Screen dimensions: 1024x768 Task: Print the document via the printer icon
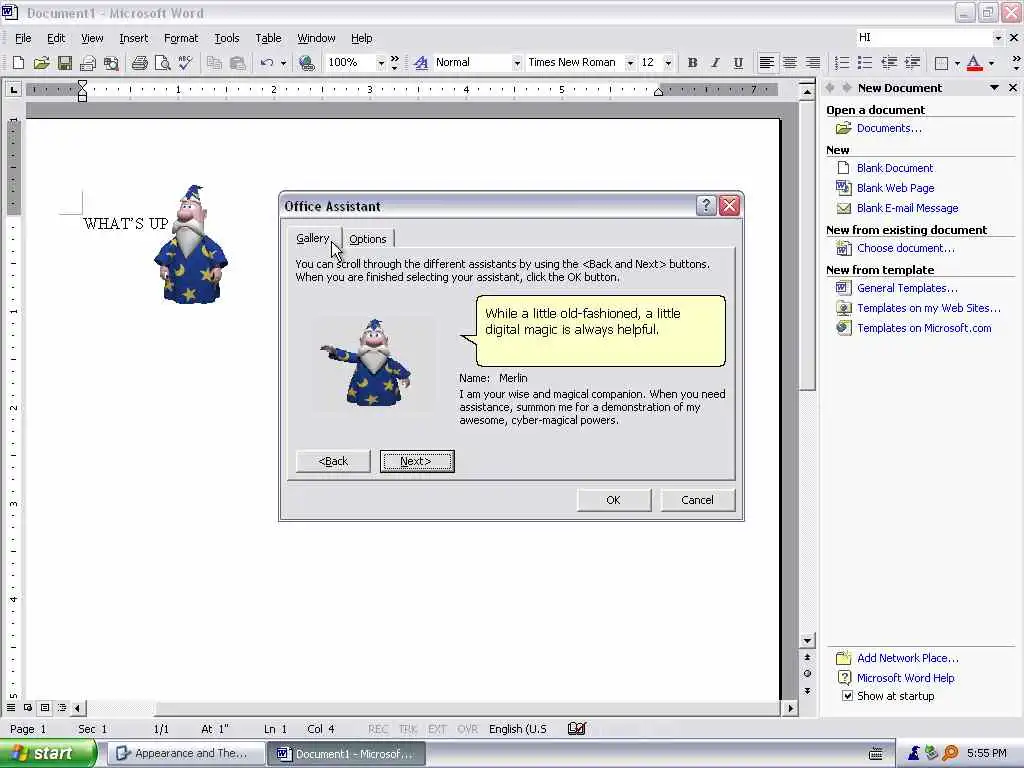click(139, 63)
